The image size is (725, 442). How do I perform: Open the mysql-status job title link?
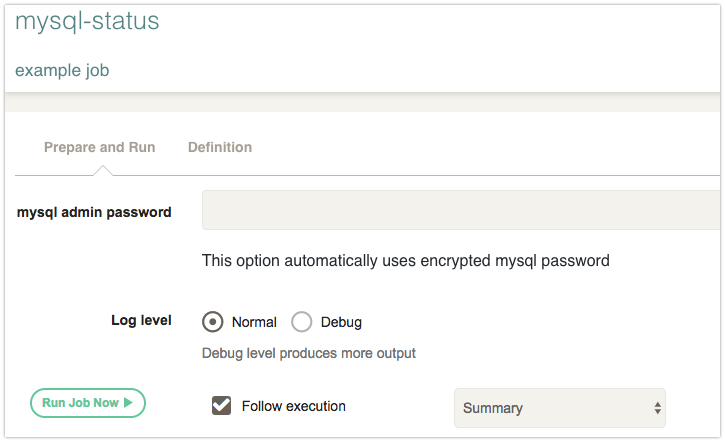pyautogui.click(x=87, y=21)
